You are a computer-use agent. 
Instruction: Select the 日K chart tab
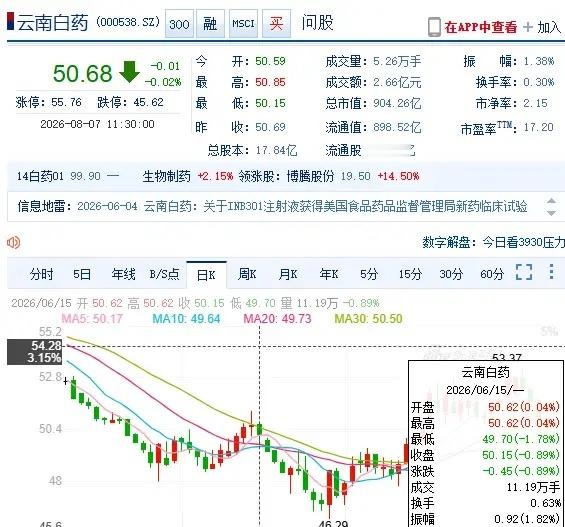tap(206, 275)
